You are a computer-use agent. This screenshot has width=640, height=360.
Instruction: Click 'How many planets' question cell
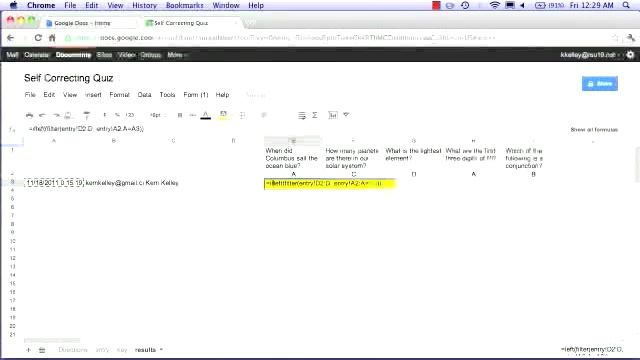[353, 158]
